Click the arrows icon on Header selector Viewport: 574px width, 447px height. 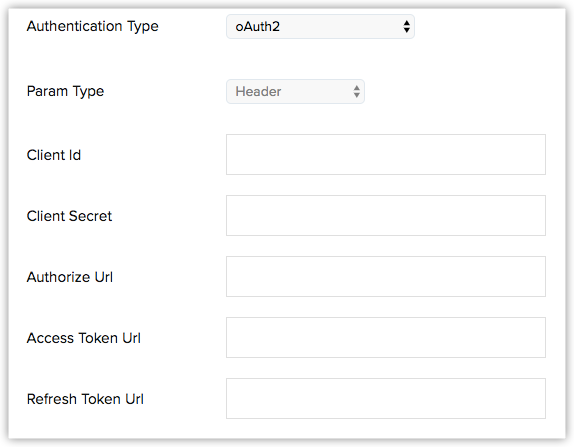click(x=357, y=92)
